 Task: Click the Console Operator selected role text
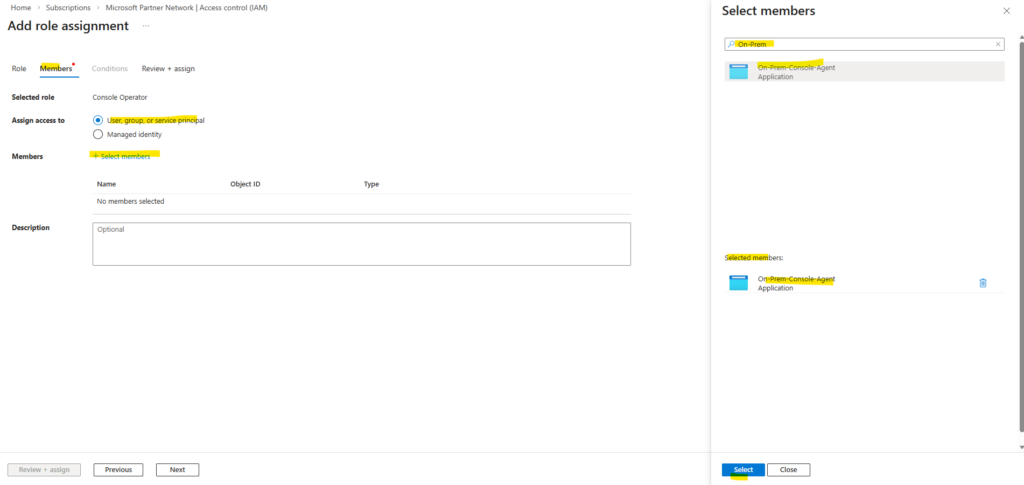(120, 97)
